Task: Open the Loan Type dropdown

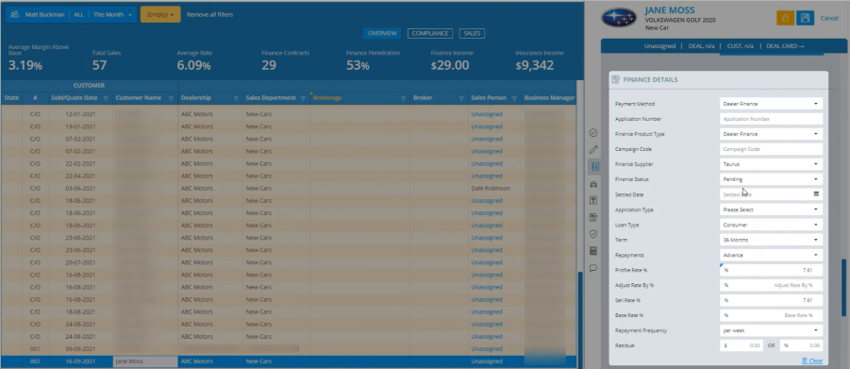Action: (771, 224)
